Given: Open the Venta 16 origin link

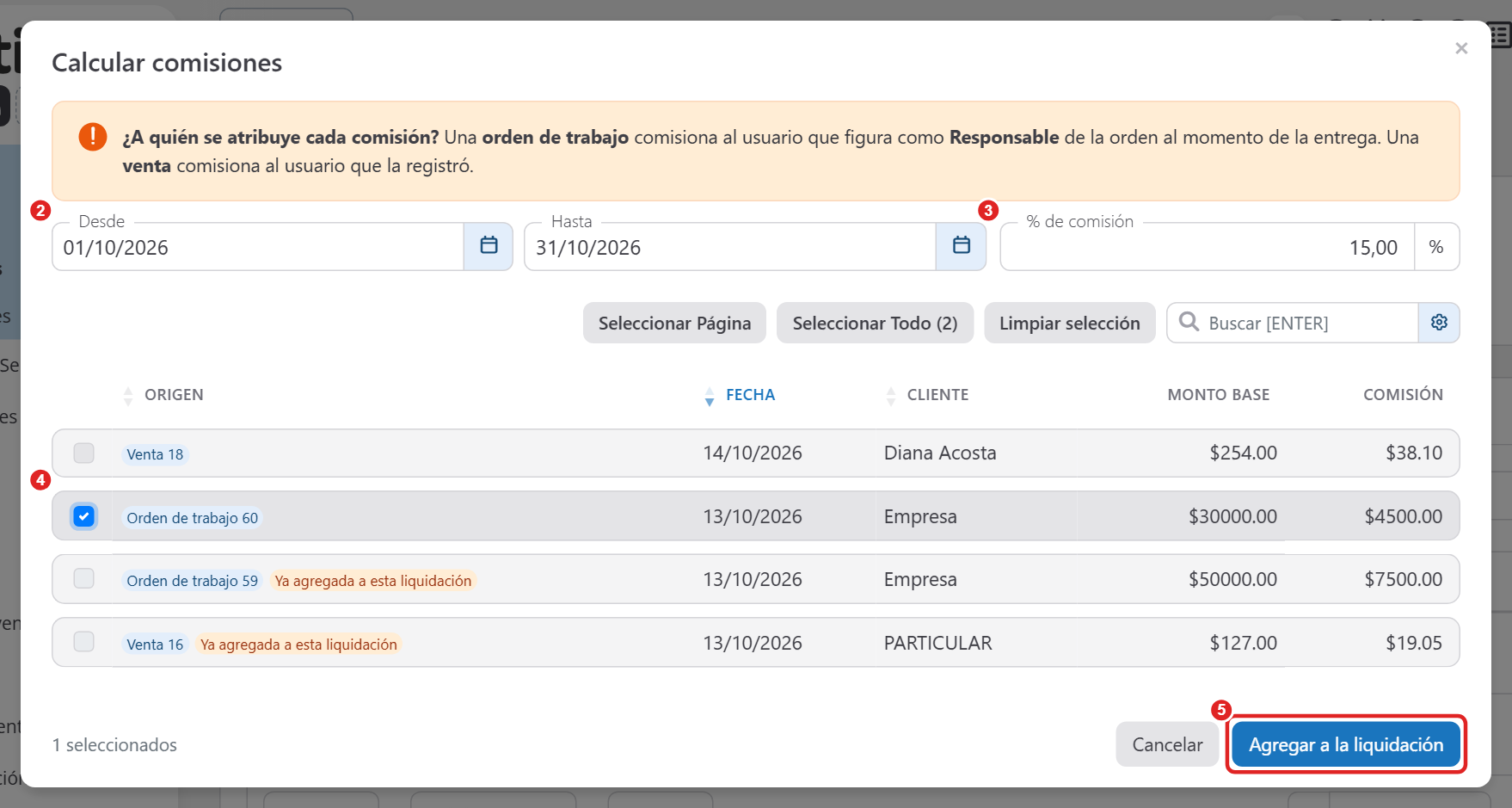Looking at the screenshot, I should click(155, 645).
